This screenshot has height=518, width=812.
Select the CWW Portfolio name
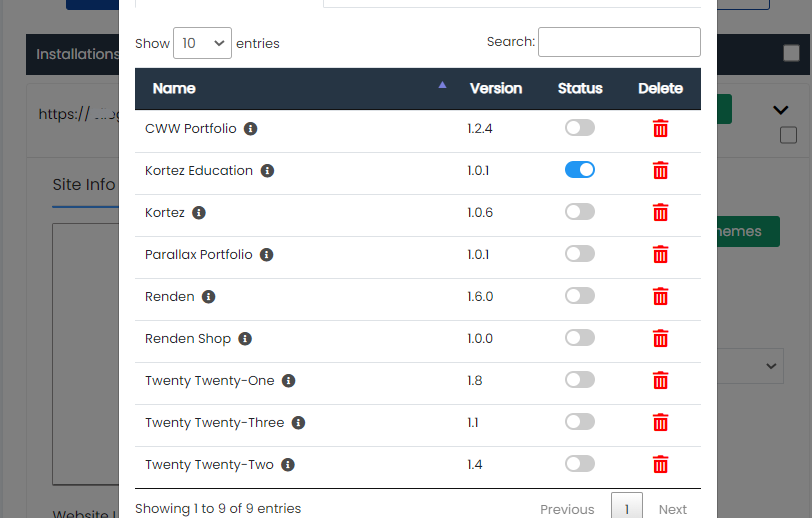coord(191,128)
